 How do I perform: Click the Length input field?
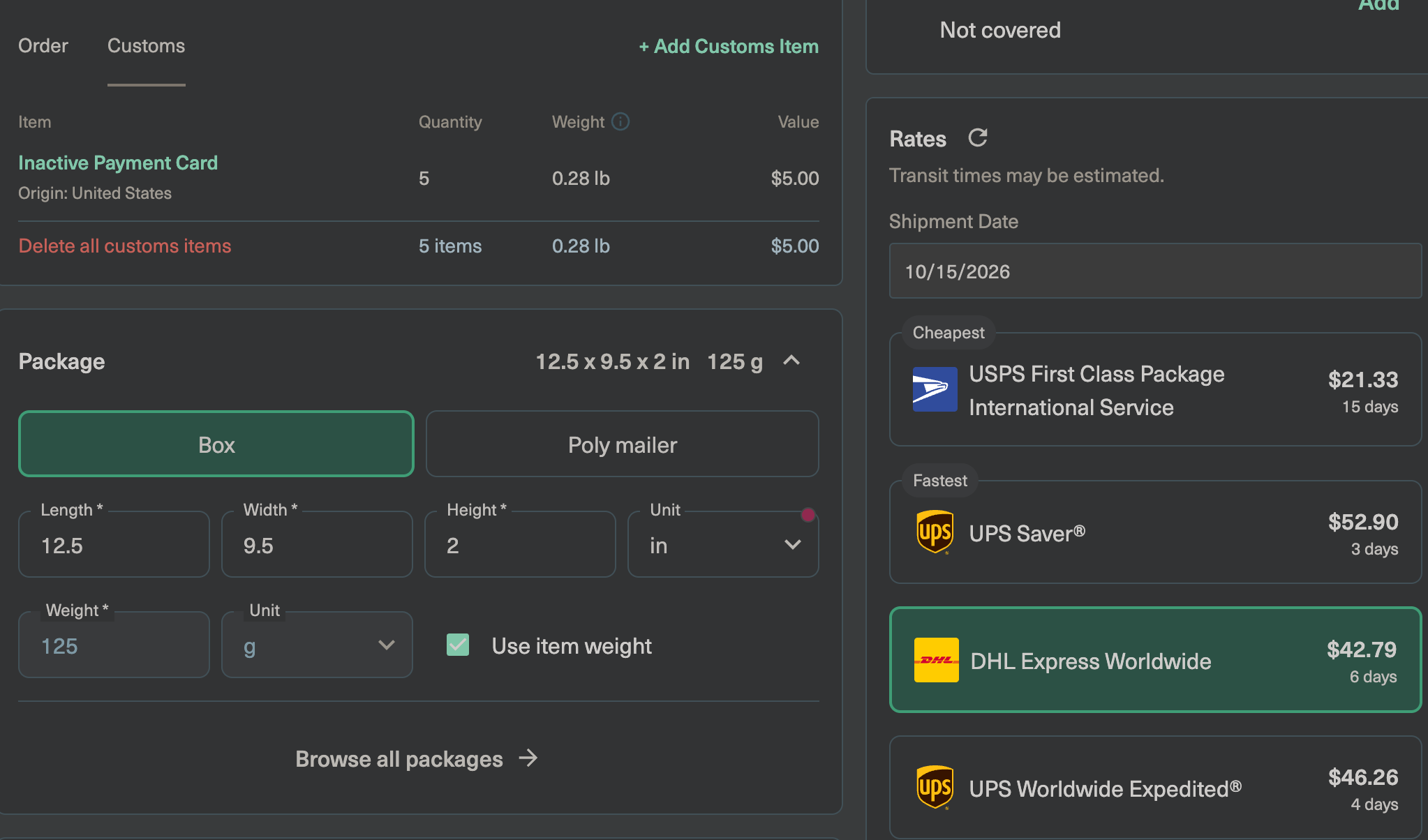pos(114,544)
